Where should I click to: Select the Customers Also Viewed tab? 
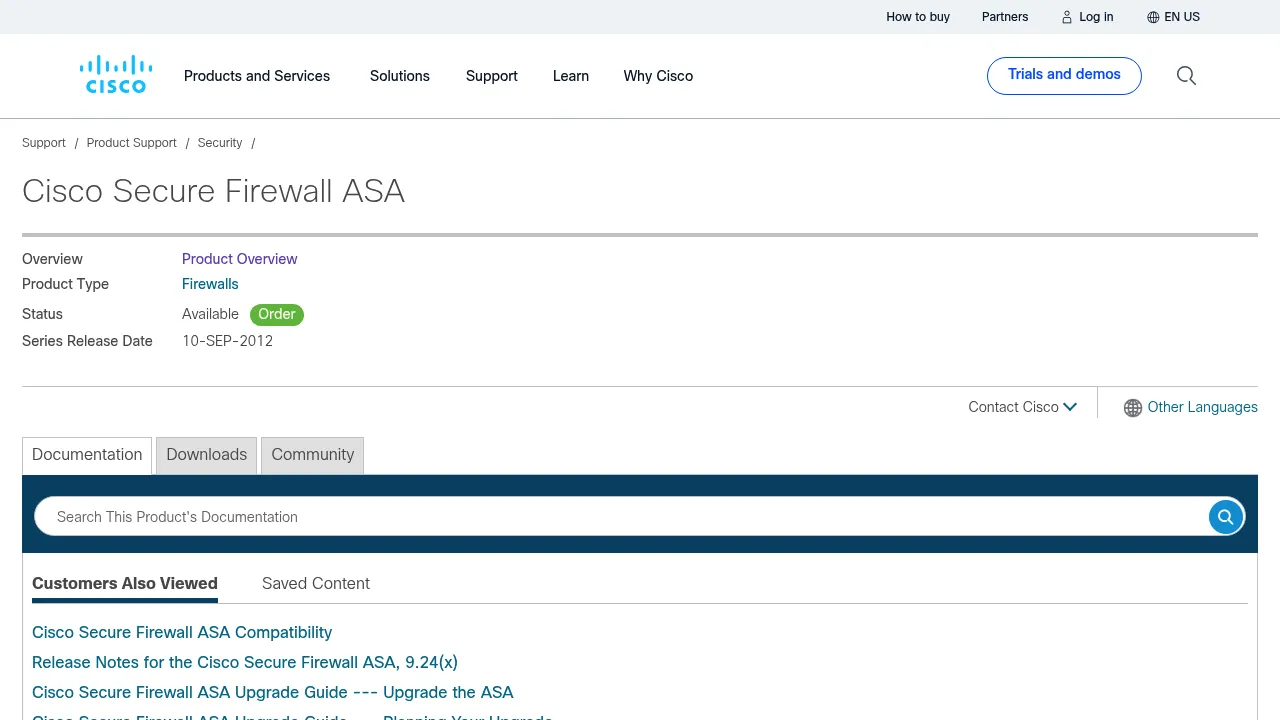coord(125,583)
